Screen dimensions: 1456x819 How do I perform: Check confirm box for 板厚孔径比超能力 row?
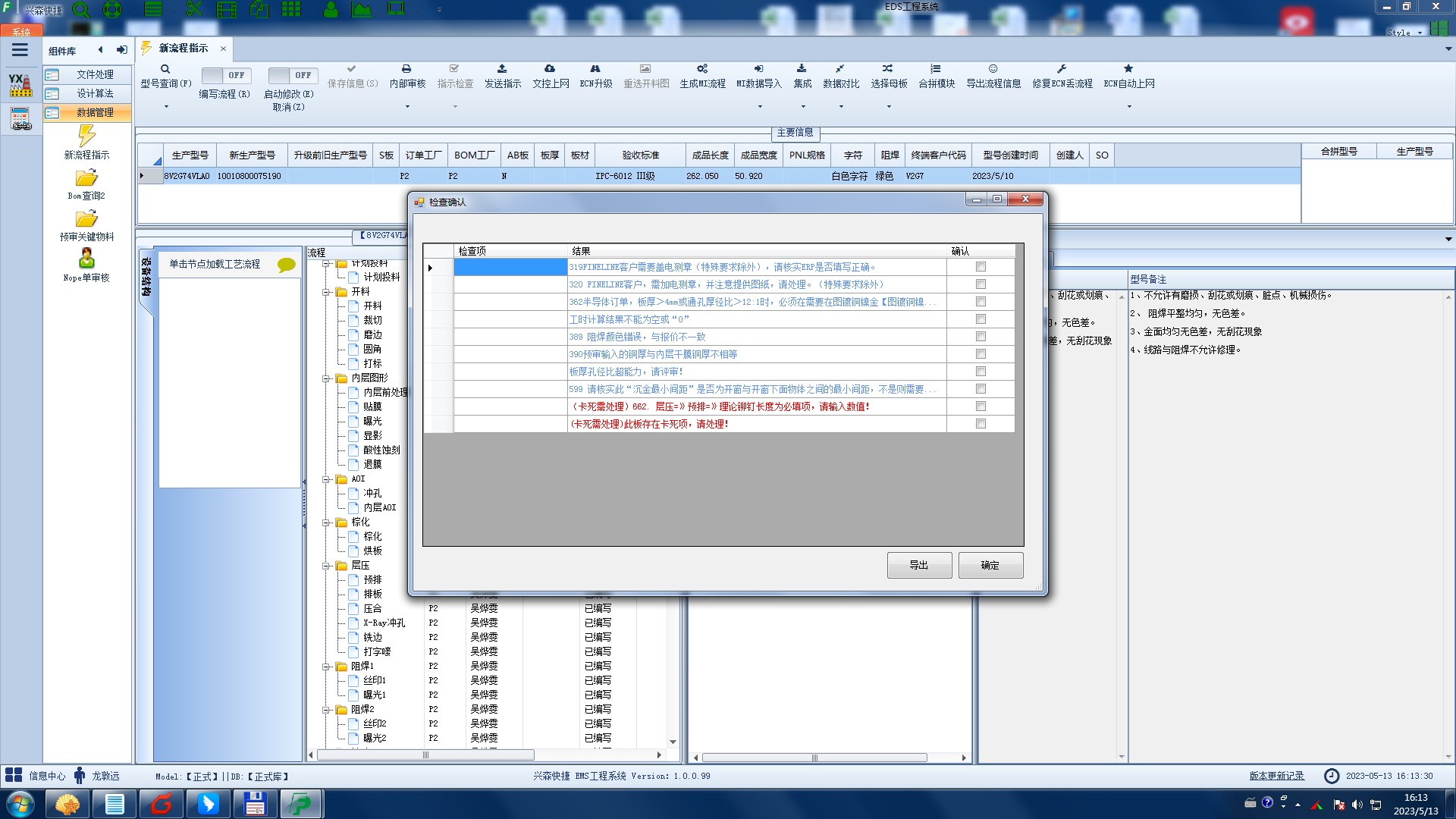tap(981, 372)
